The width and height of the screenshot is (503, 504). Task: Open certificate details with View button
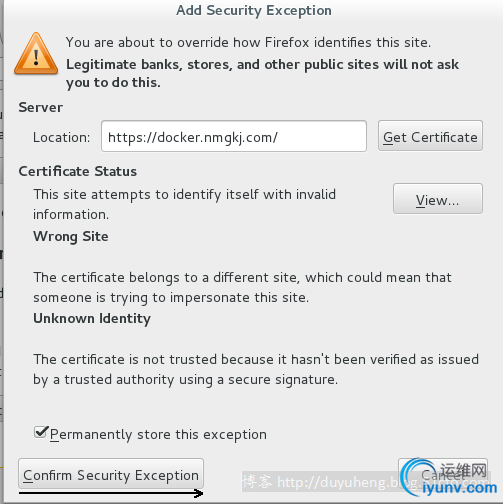pyautogui.click(x=438, y=199)
